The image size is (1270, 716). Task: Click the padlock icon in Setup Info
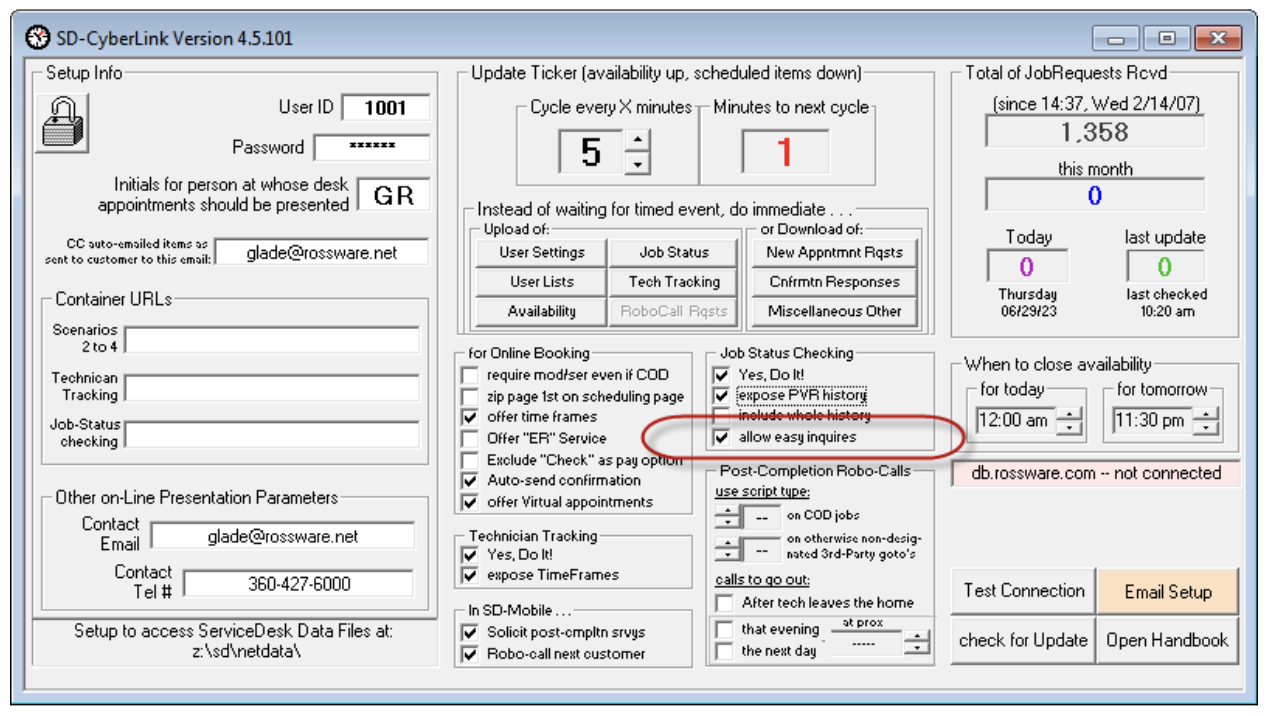[x=63, y=123]
